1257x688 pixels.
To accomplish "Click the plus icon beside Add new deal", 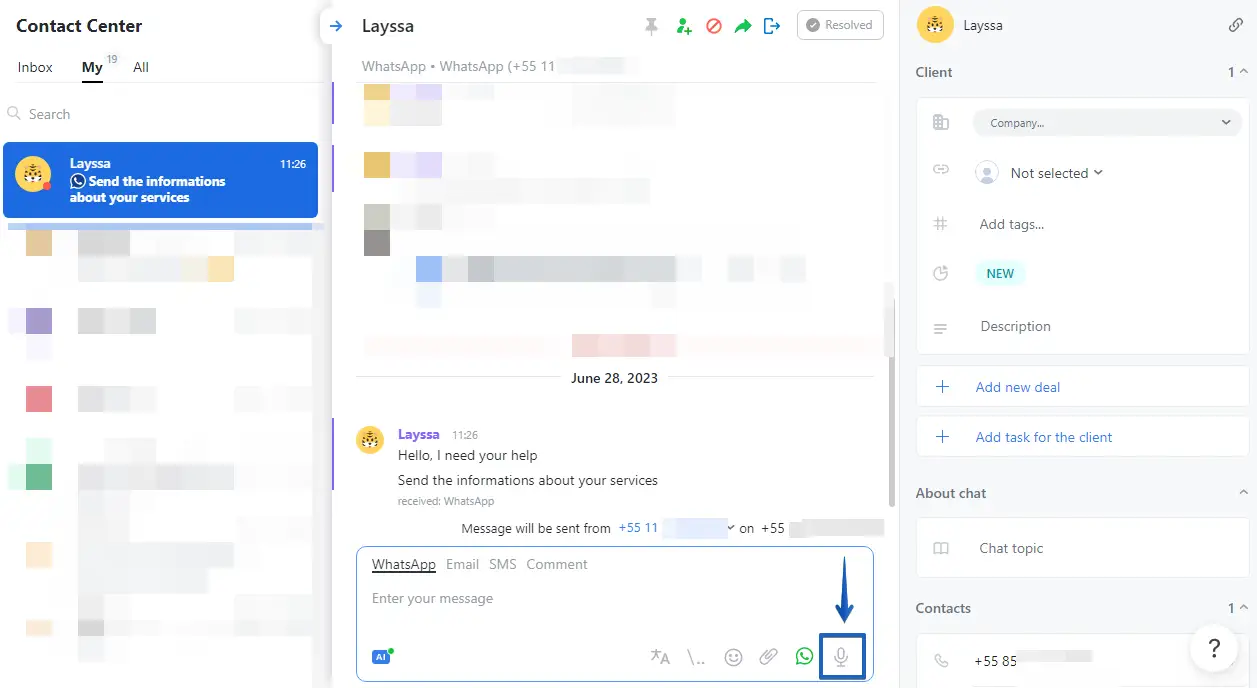I will coord(942,387).
